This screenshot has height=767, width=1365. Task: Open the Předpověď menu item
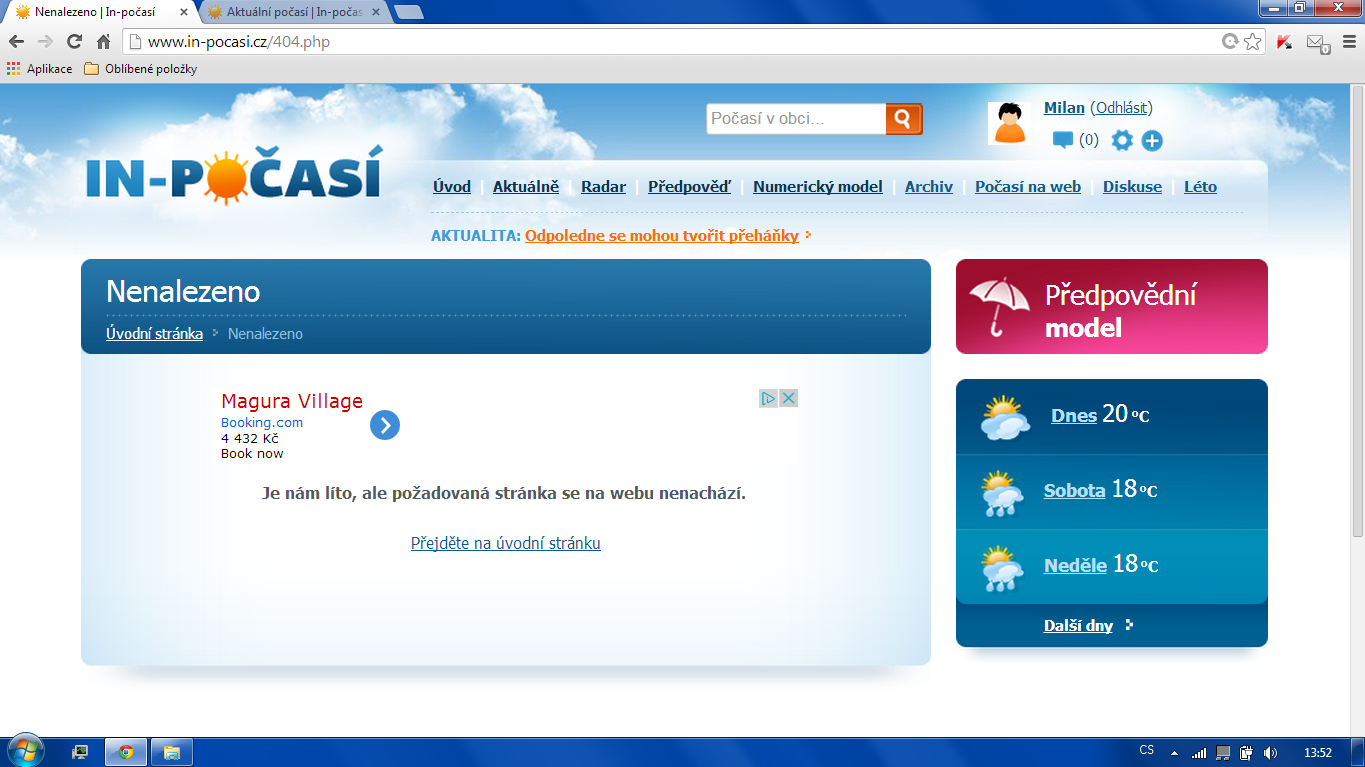point(690,187)
